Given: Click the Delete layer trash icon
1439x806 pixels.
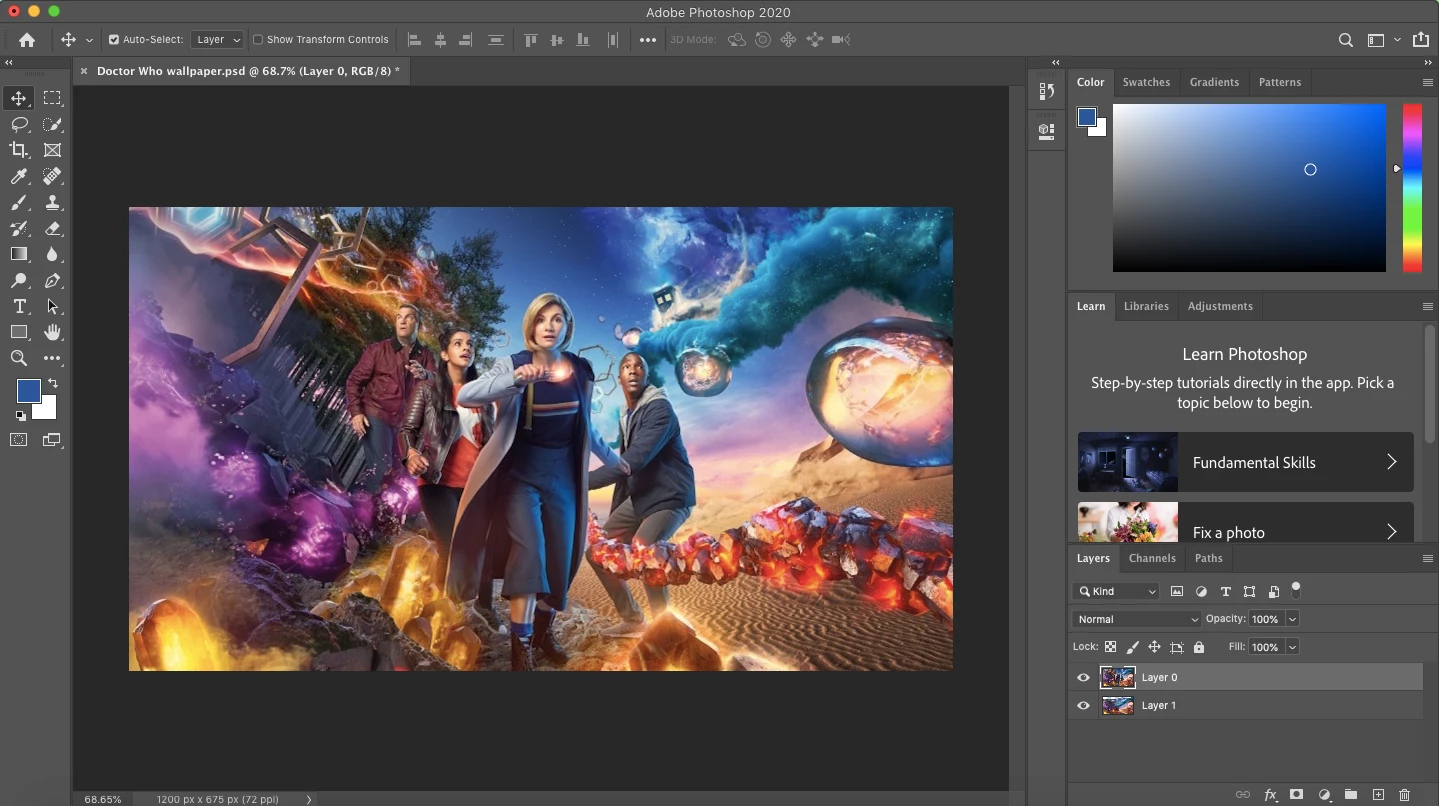Looking at the screenshot, I should pos(1404,795).
